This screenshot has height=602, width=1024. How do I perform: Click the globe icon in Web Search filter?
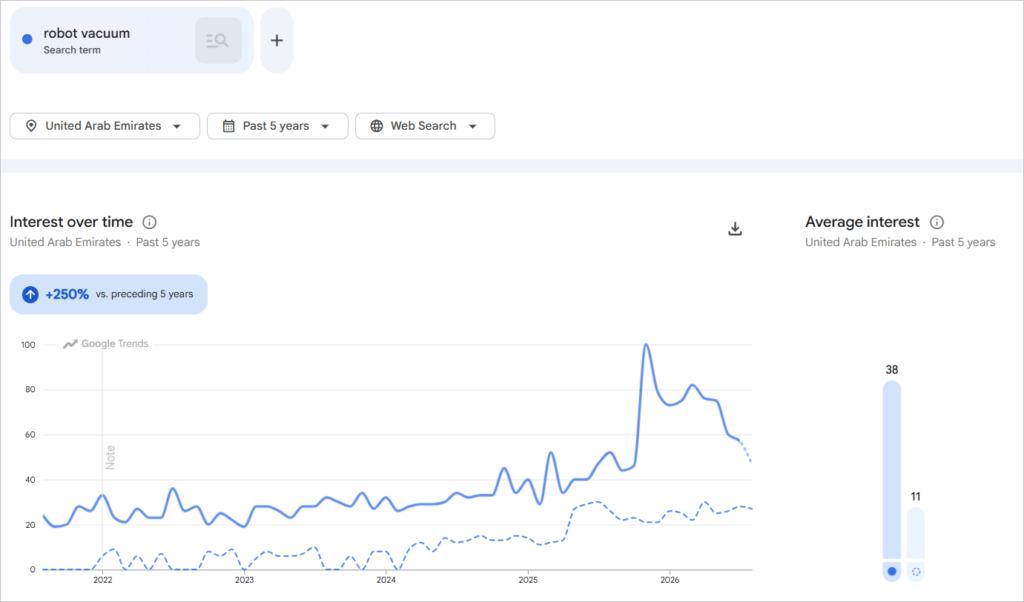[377, 126]
